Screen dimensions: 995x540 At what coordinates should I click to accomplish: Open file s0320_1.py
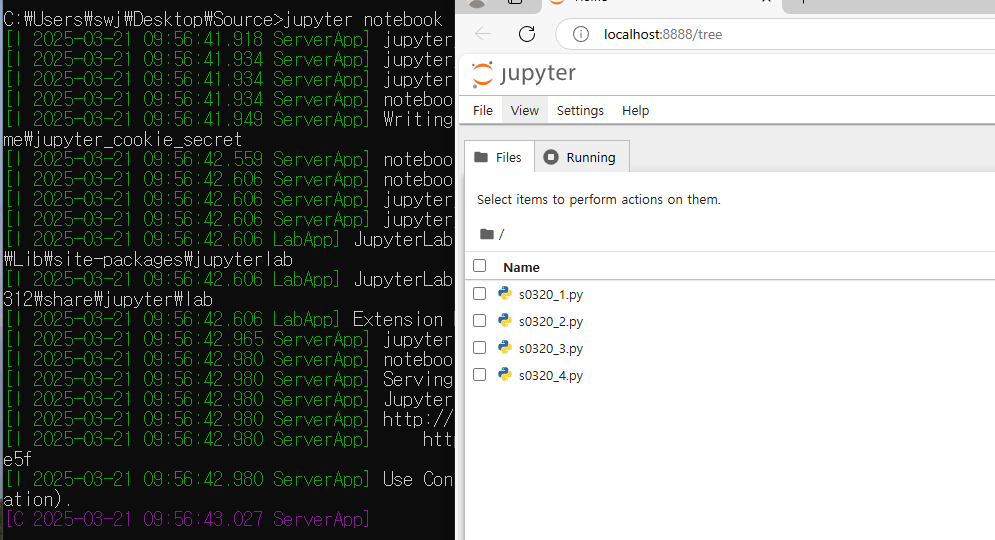(551, 294)
